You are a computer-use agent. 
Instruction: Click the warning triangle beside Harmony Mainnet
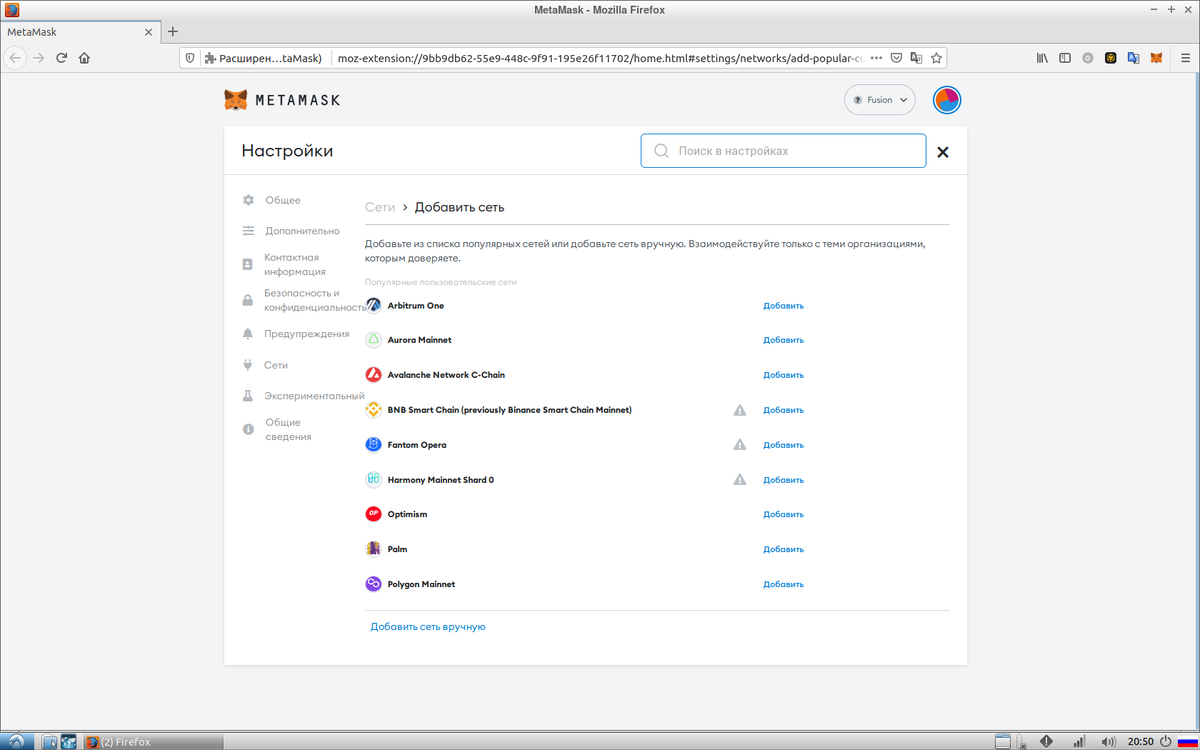tap(740, 480)
